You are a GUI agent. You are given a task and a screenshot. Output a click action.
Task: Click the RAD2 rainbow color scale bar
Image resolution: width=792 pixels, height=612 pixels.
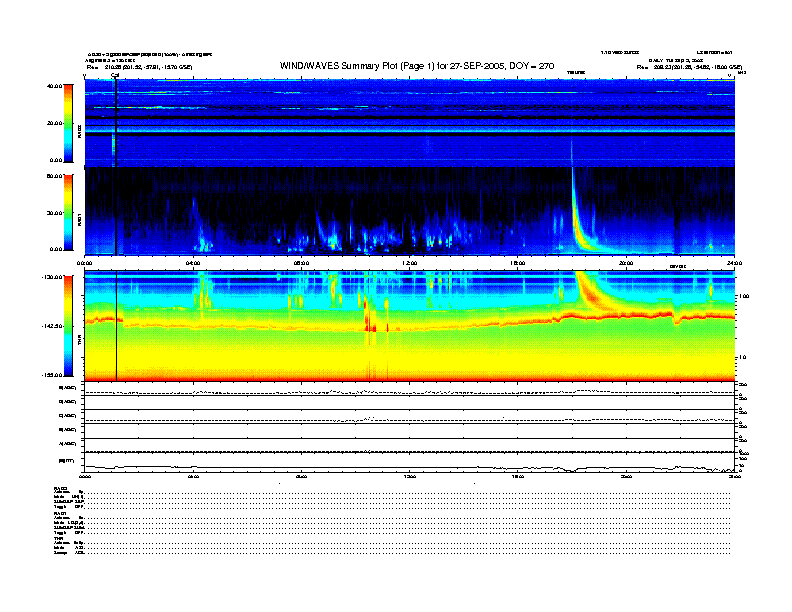point(68,123)
